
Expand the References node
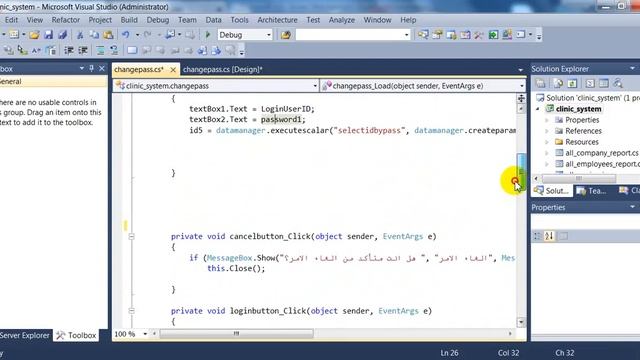tap(547, 131)
